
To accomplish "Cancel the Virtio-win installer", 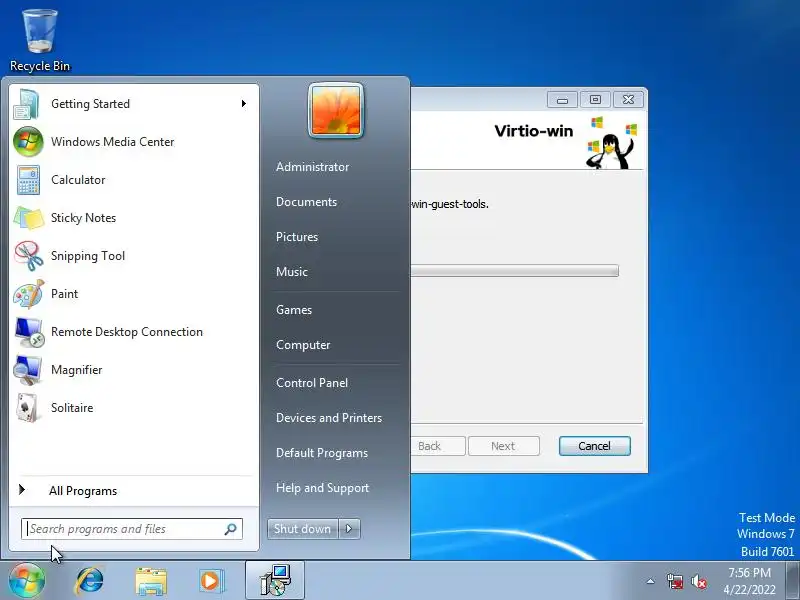I will pos(594,446).
